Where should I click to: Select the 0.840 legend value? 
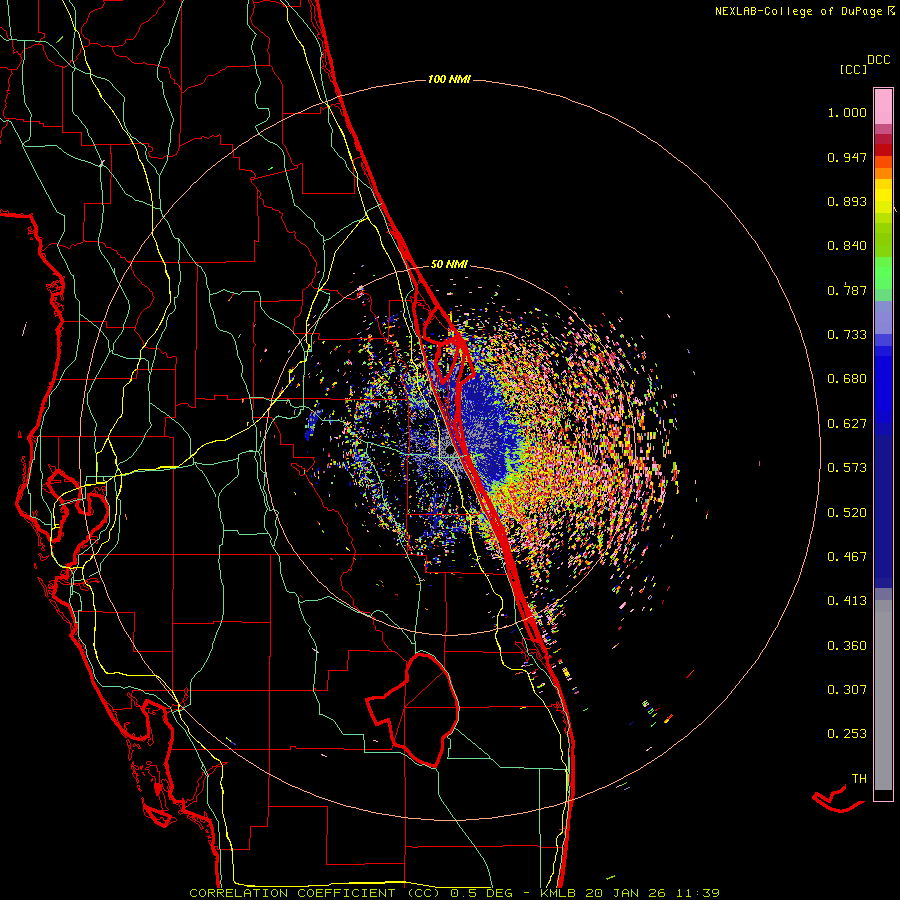847,246
